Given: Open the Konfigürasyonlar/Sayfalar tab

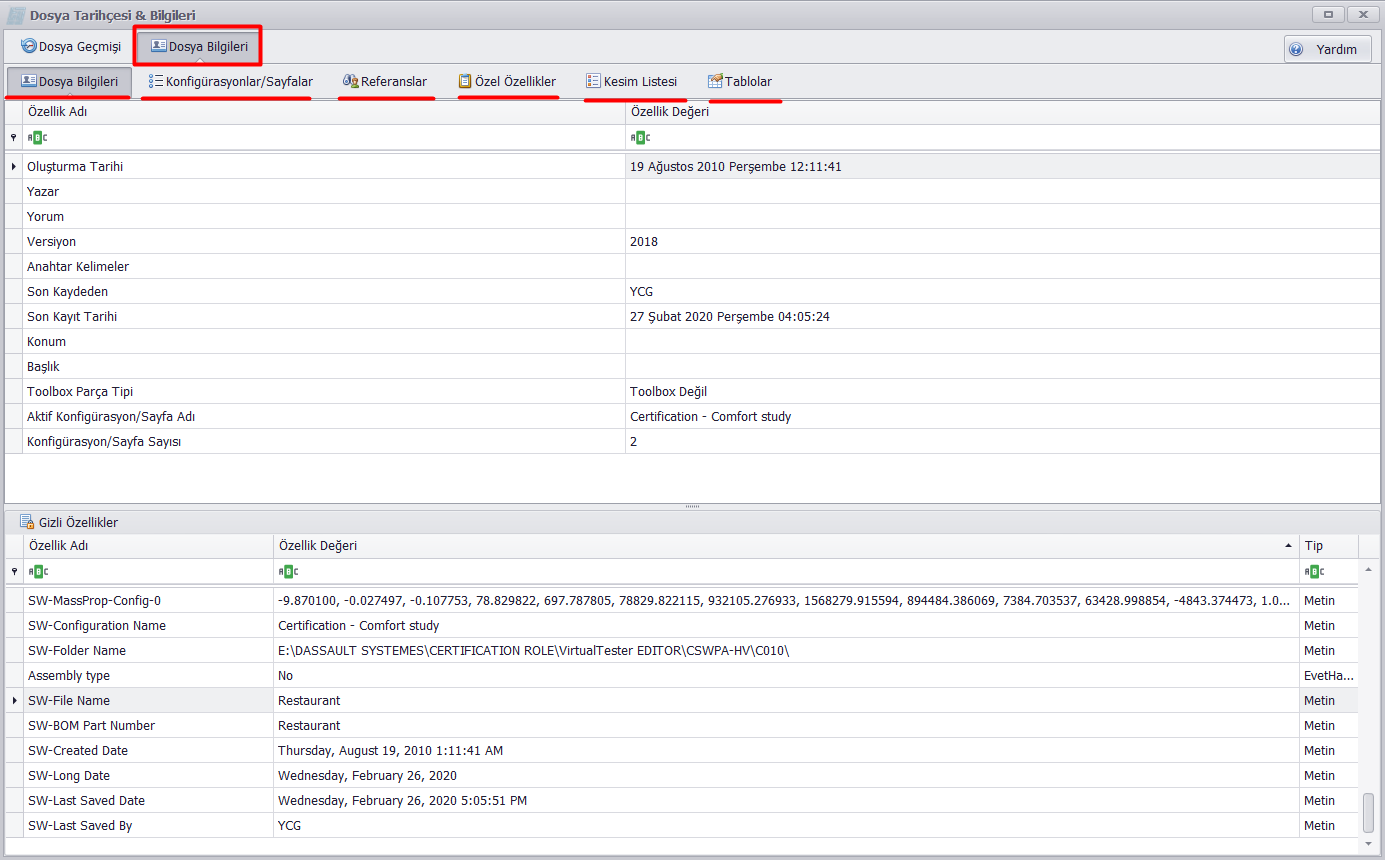Looking at the screenshot, I should tap(230, 82).
